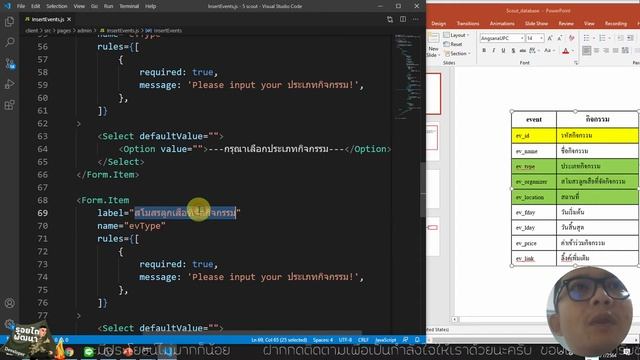The image size is (640, 360).
Task: Open the Edit menu in VS Code
Action: [36, 6]
